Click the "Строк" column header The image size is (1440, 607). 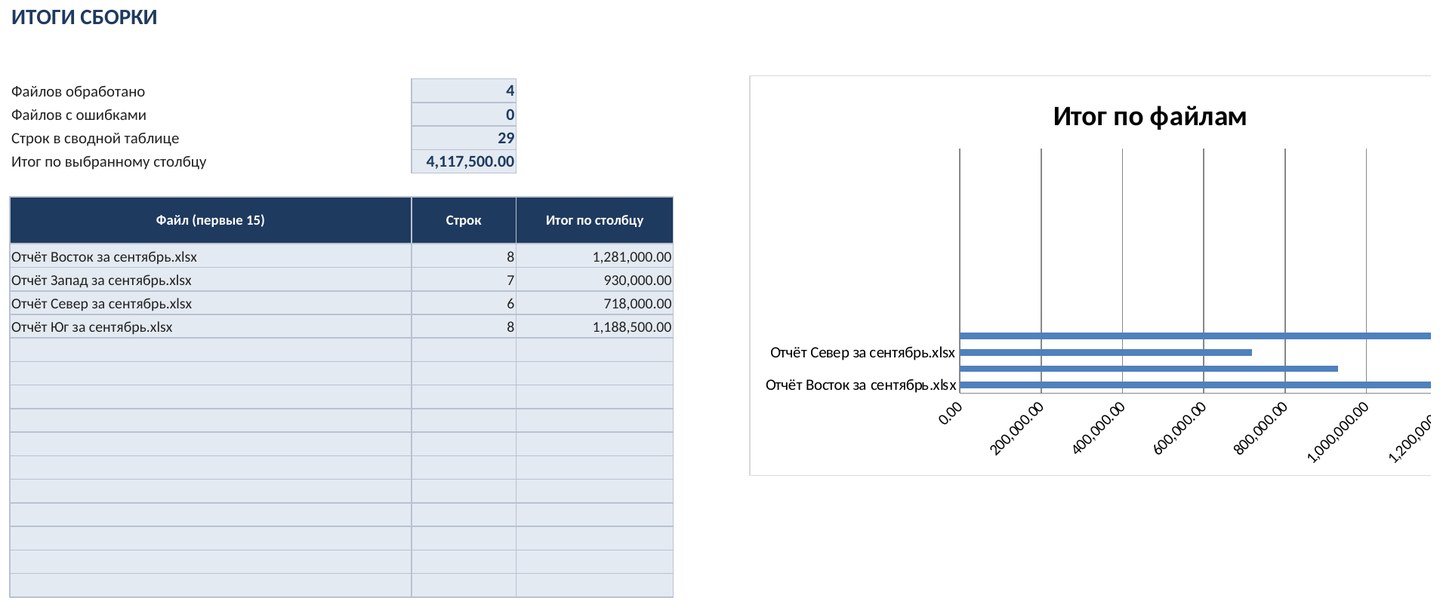pos(464,220)
